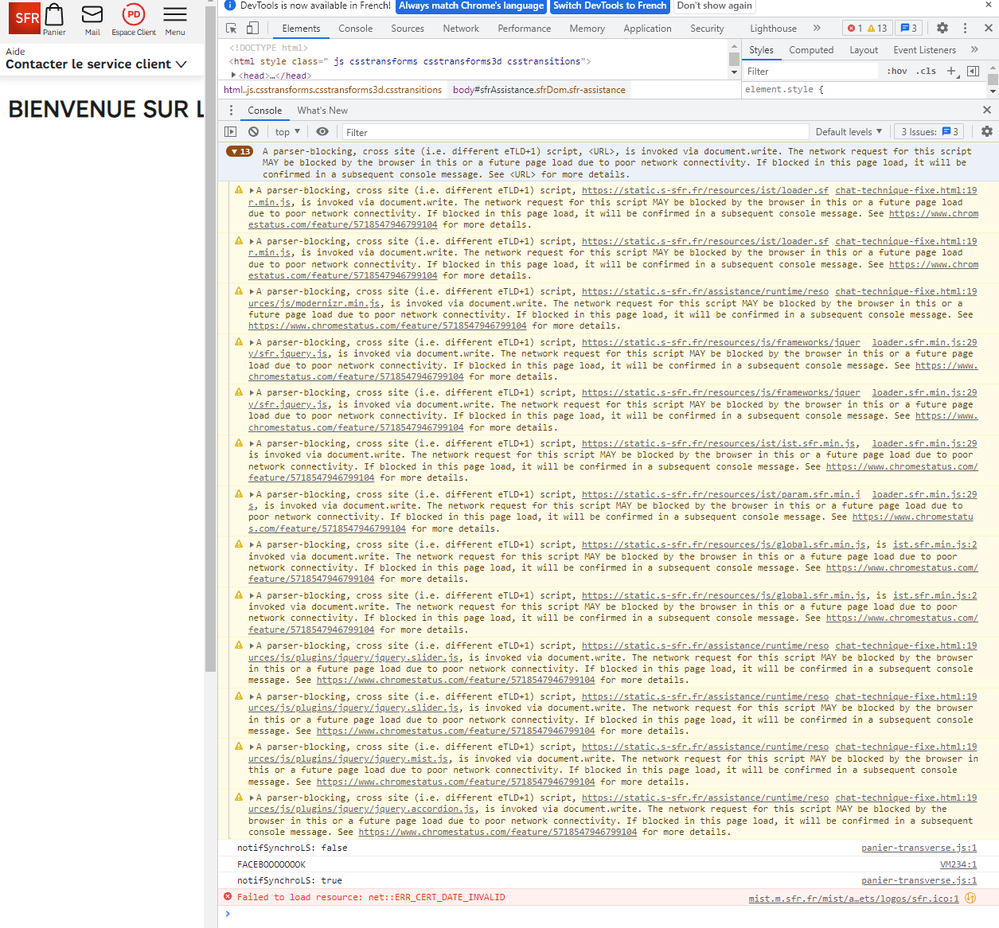Screen dimensions: 999x928
Task: Switch to the Network tab
Action: 461,29
